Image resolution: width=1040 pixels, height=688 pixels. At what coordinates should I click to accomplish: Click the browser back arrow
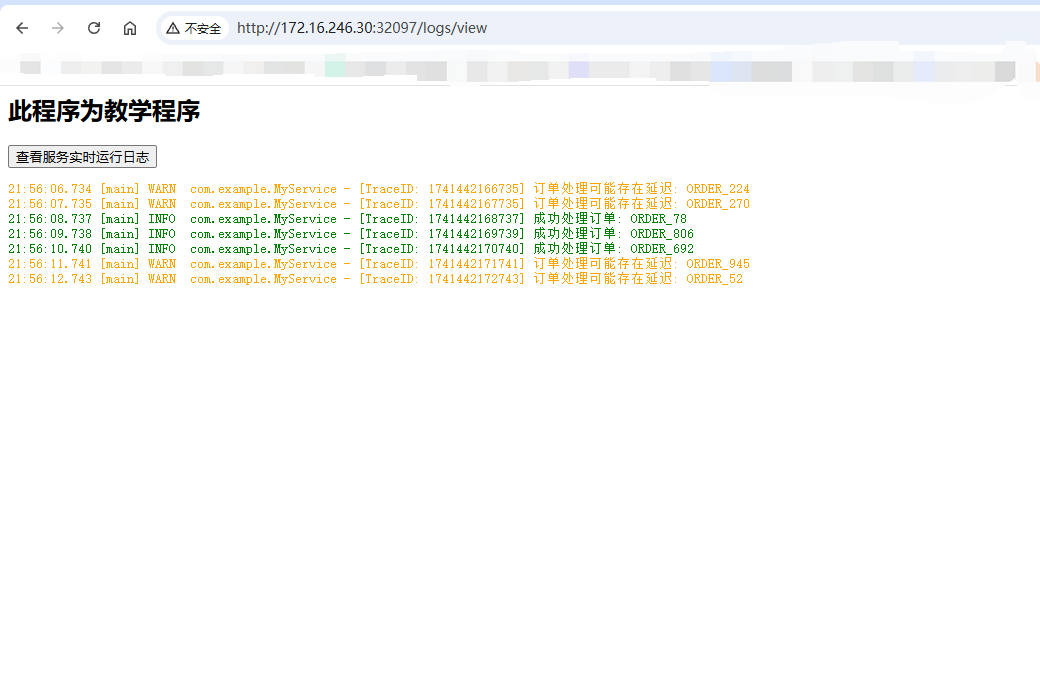tap(21, 28)
